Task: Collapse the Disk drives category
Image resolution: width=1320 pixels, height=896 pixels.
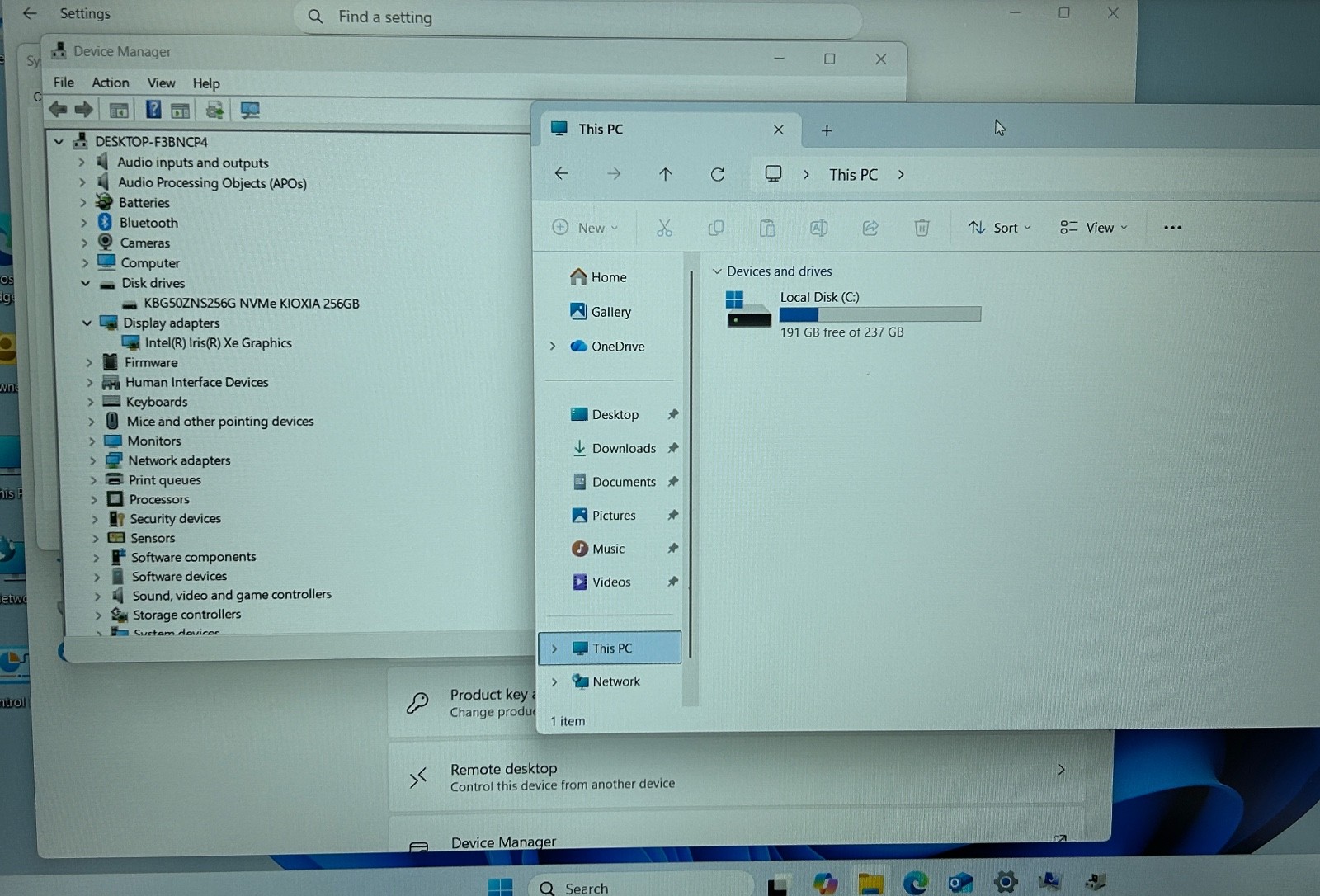Action: (86, 283)
